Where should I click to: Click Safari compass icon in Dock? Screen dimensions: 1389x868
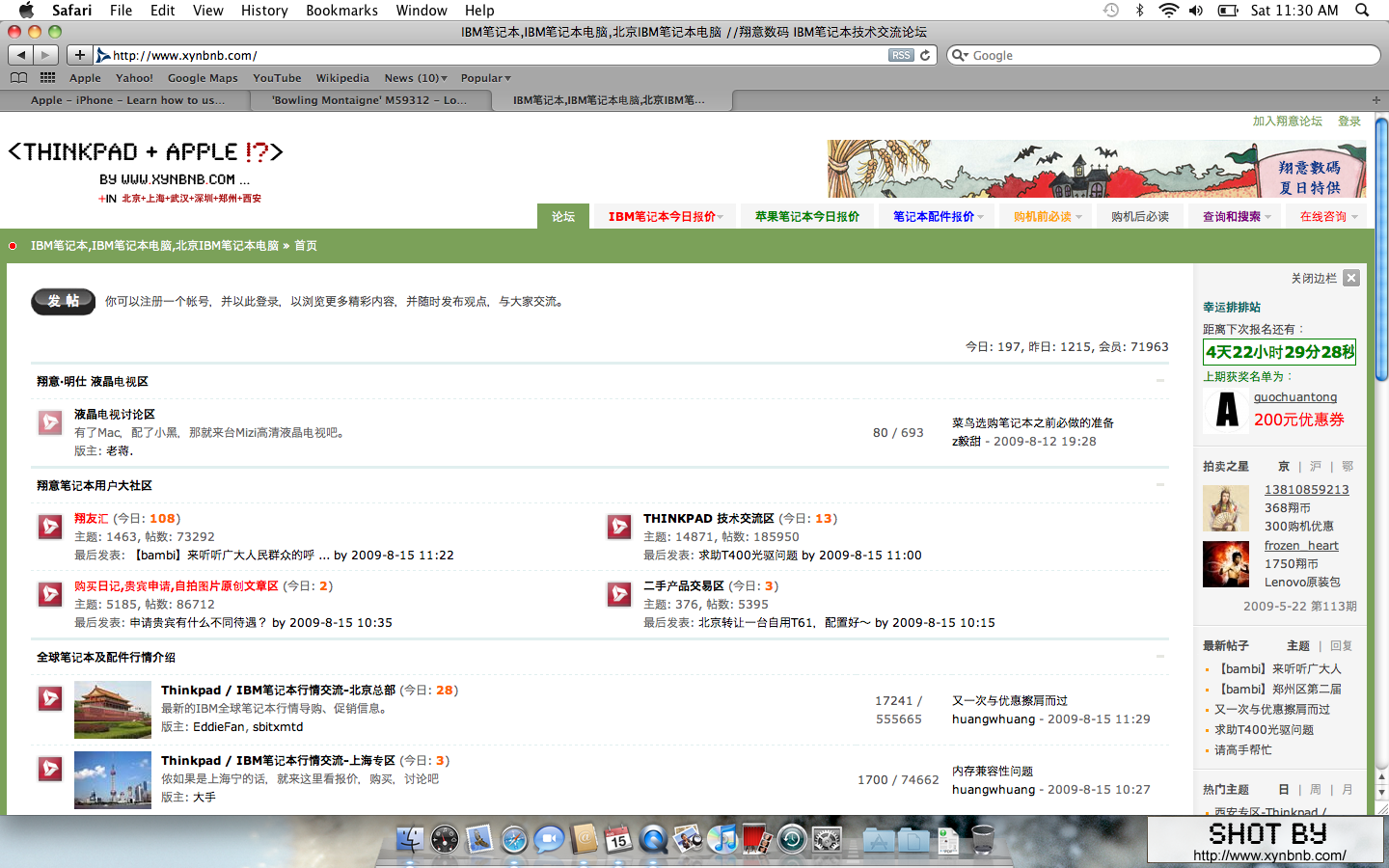point(514,840)
